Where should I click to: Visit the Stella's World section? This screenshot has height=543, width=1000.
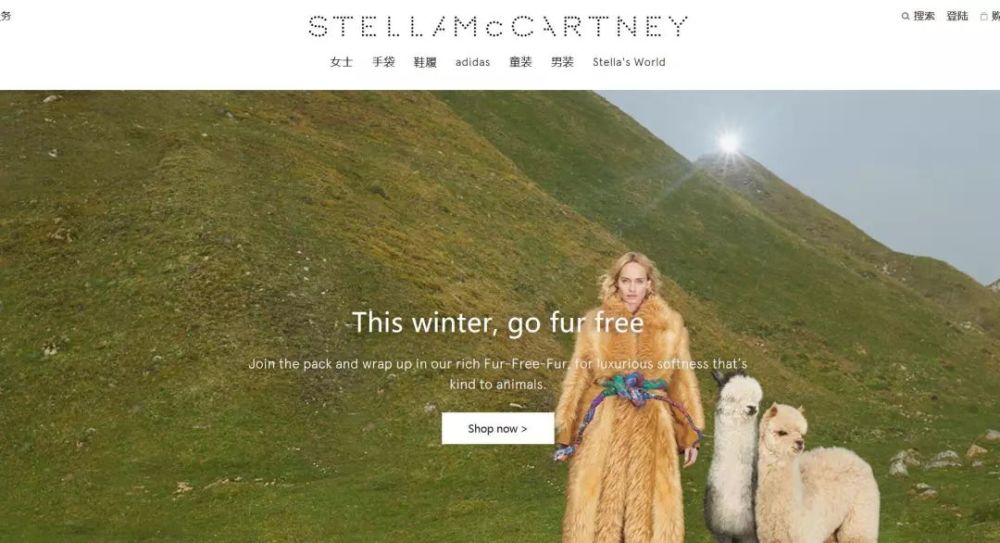pos(629,62)
